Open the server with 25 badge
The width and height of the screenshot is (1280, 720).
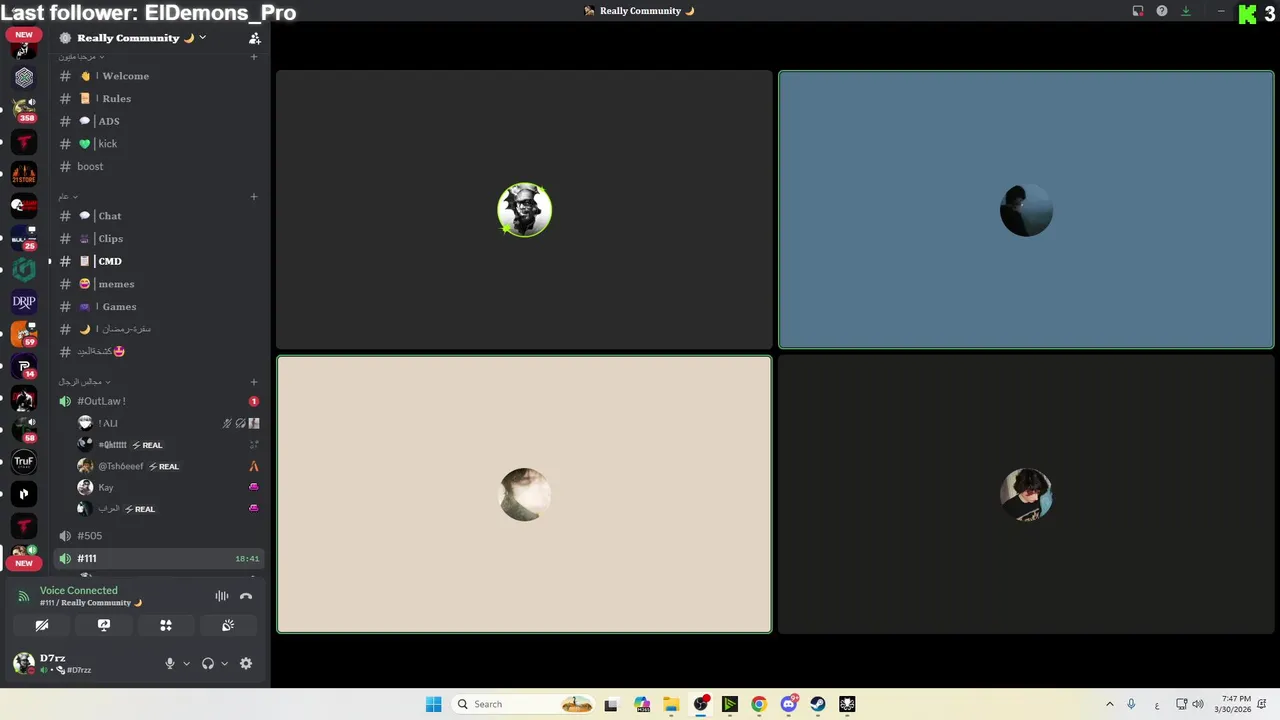click(x=24, y=237)
